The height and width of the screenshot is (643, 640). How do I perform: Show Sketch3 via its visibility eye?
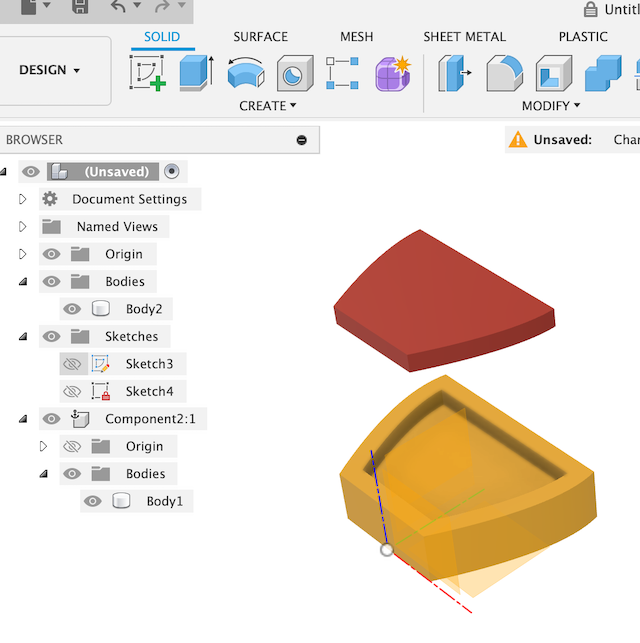point(72,364)
